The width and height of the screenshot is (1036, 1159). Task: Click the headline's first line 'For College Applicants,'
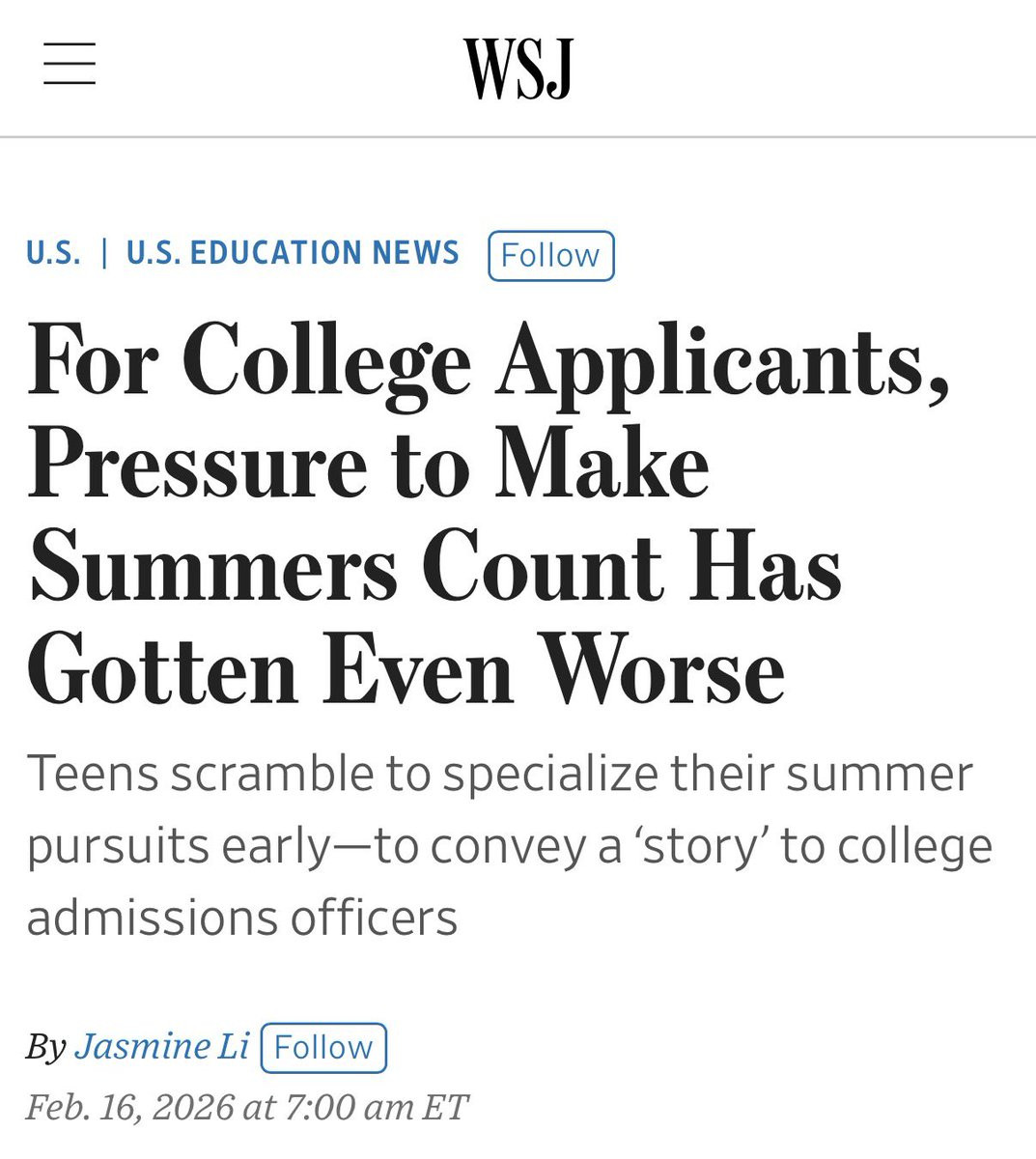click(489, 360)
